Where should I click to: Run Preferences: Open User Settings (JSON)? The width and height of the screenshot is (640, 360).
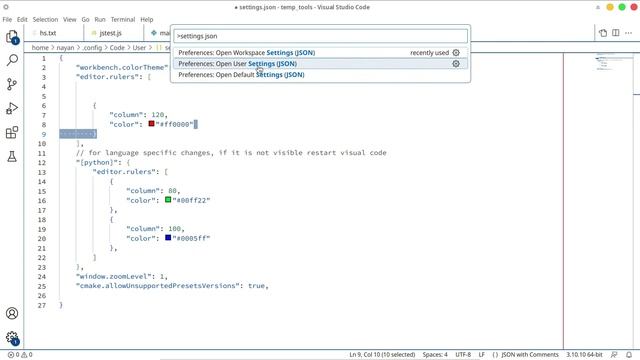click(x=320, y=64)
